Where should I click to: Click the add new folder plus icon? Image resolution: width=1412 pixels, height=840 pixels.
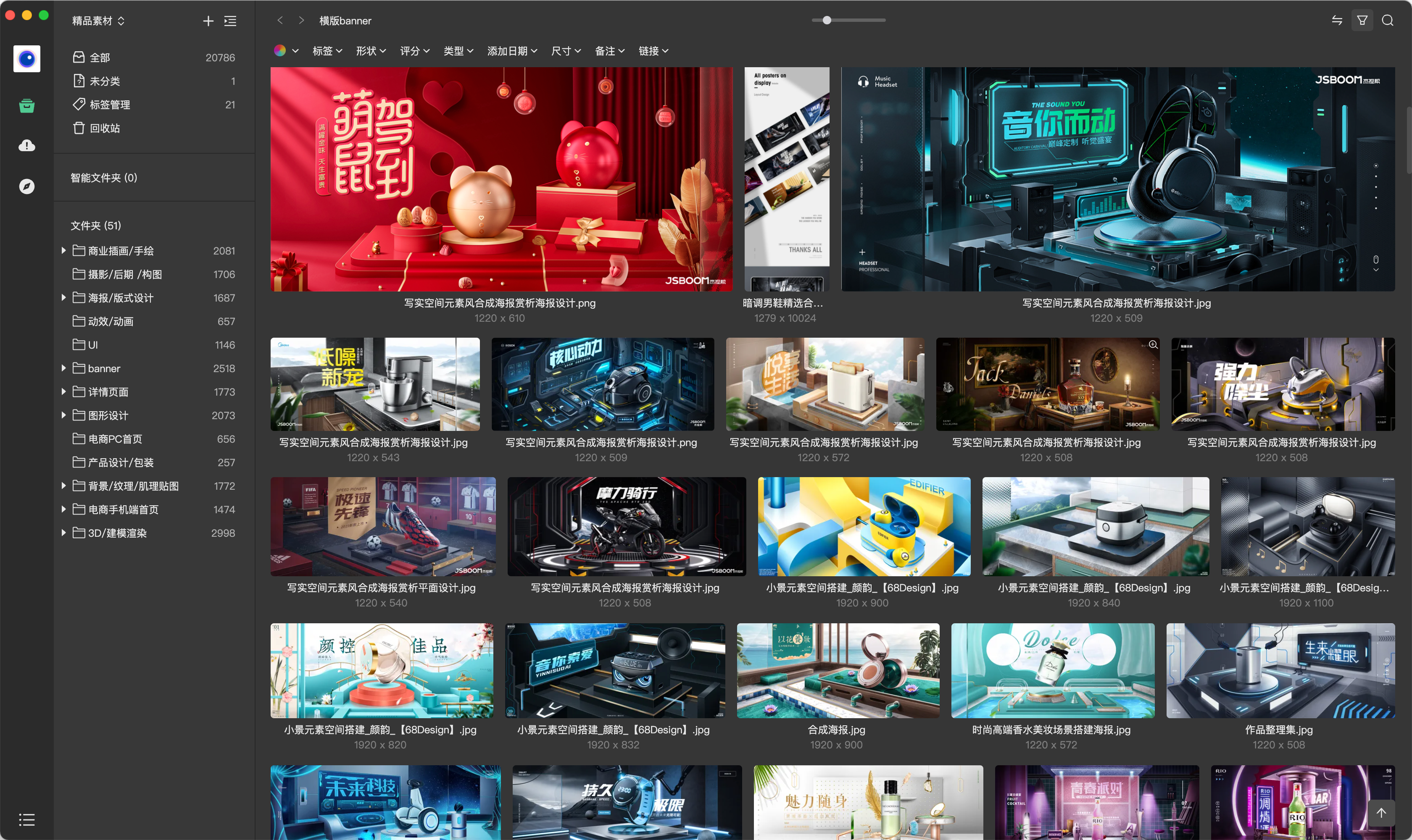[208, 21]
